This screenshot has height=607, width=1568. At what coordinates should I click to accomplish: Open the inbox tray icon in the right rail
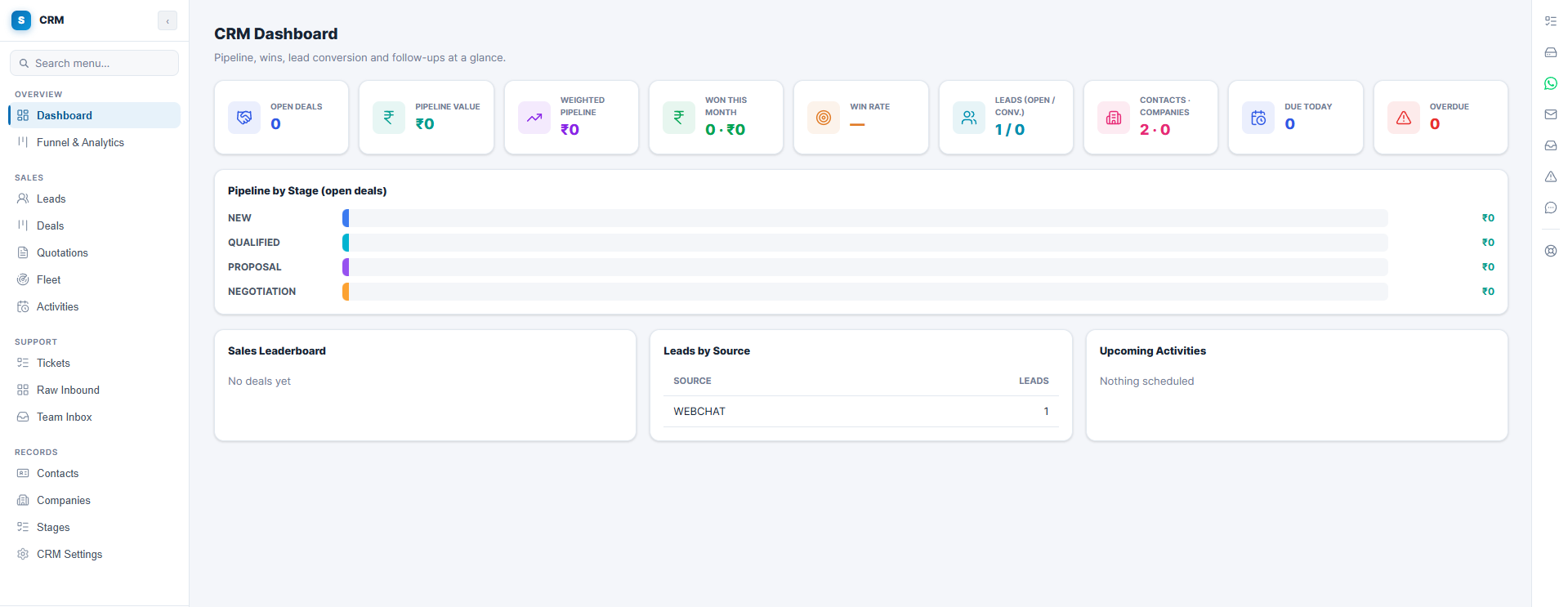tap(1550, 145)
